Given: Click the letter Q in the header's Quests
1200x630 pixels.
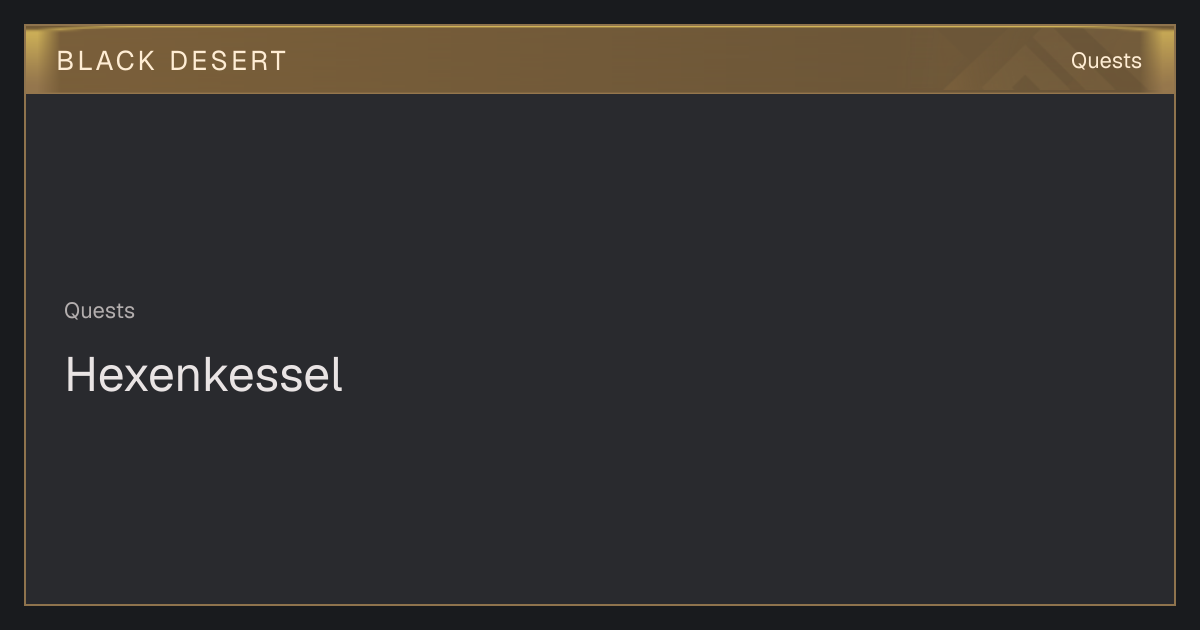Looking at the screenshot, I should pos(1080,61).
